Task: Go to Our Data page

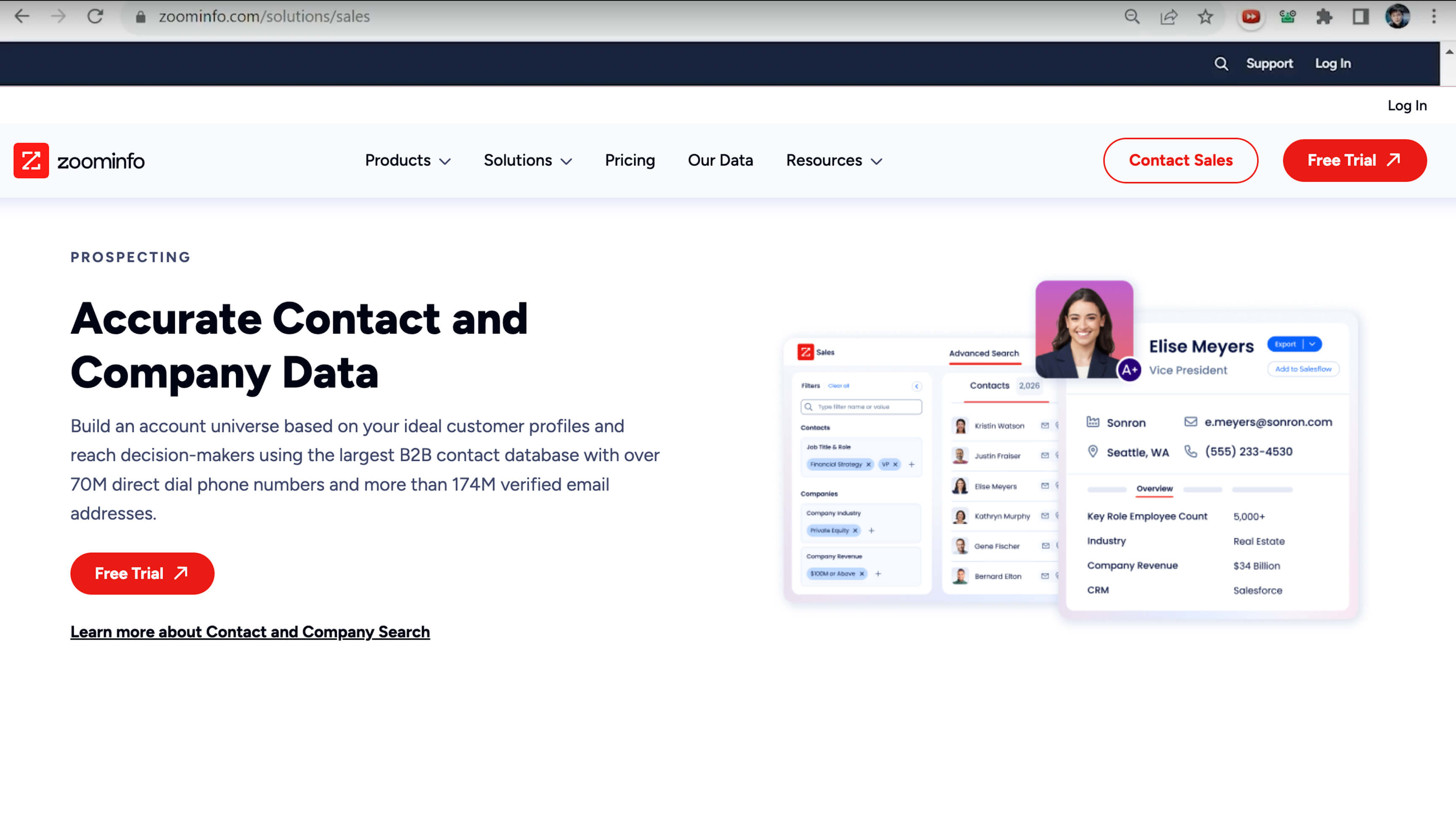Action: pyautogui.click(x=720, y=160)
